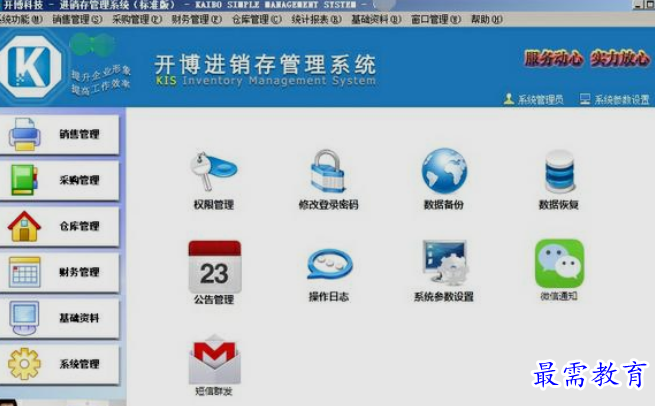655x406 pixels.
Task: Open the 基础资料(B) menu
Action: [x=376, y=19]
